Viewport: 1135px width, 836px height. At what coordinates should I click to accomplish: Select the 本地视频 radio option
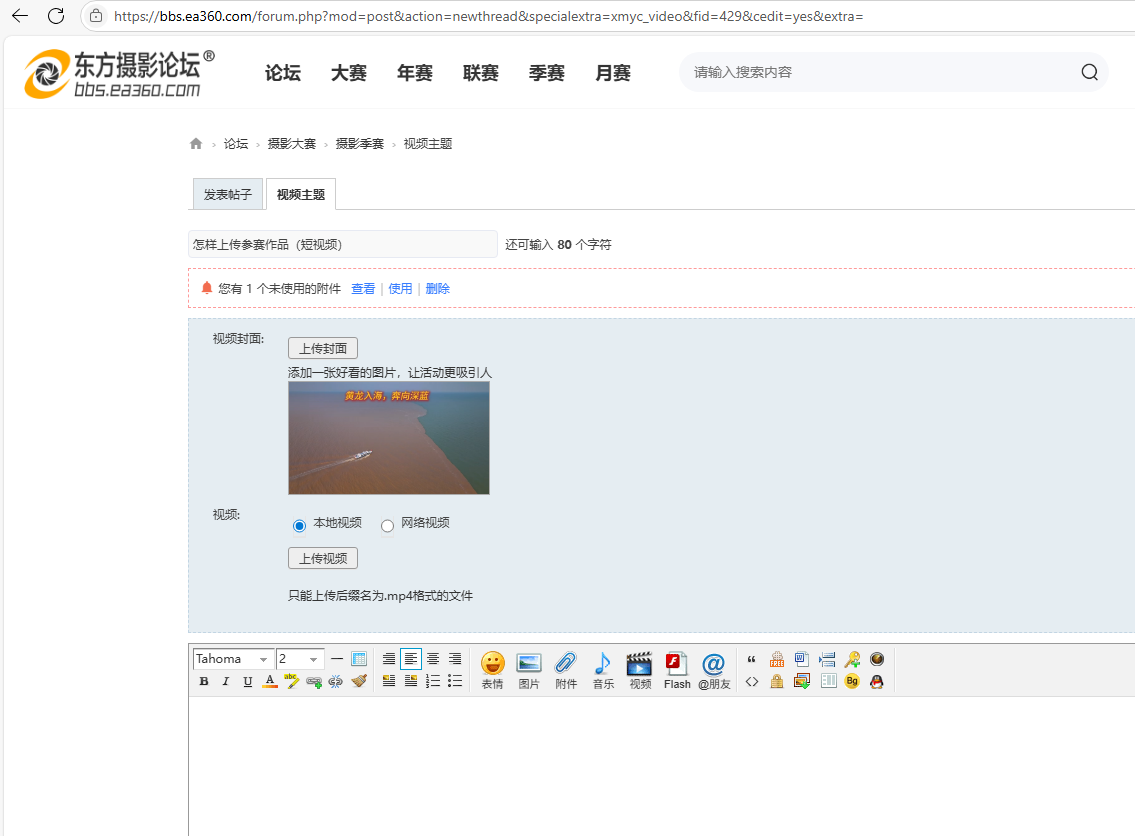(300, 525)
